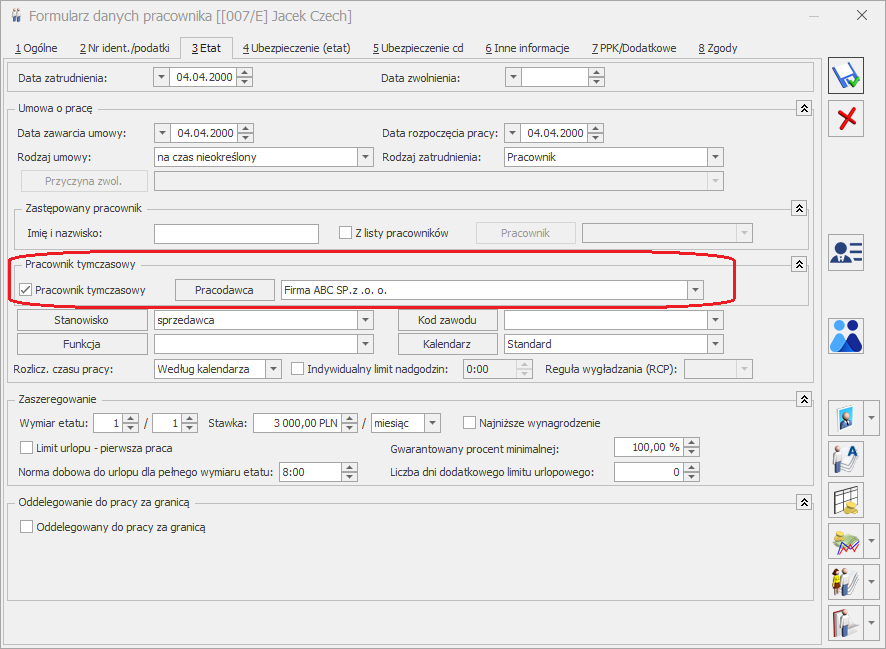Viewport: 886px width, 649px height.
Task: Click the Data zwolnienia date field
Action: coord(555,77)
